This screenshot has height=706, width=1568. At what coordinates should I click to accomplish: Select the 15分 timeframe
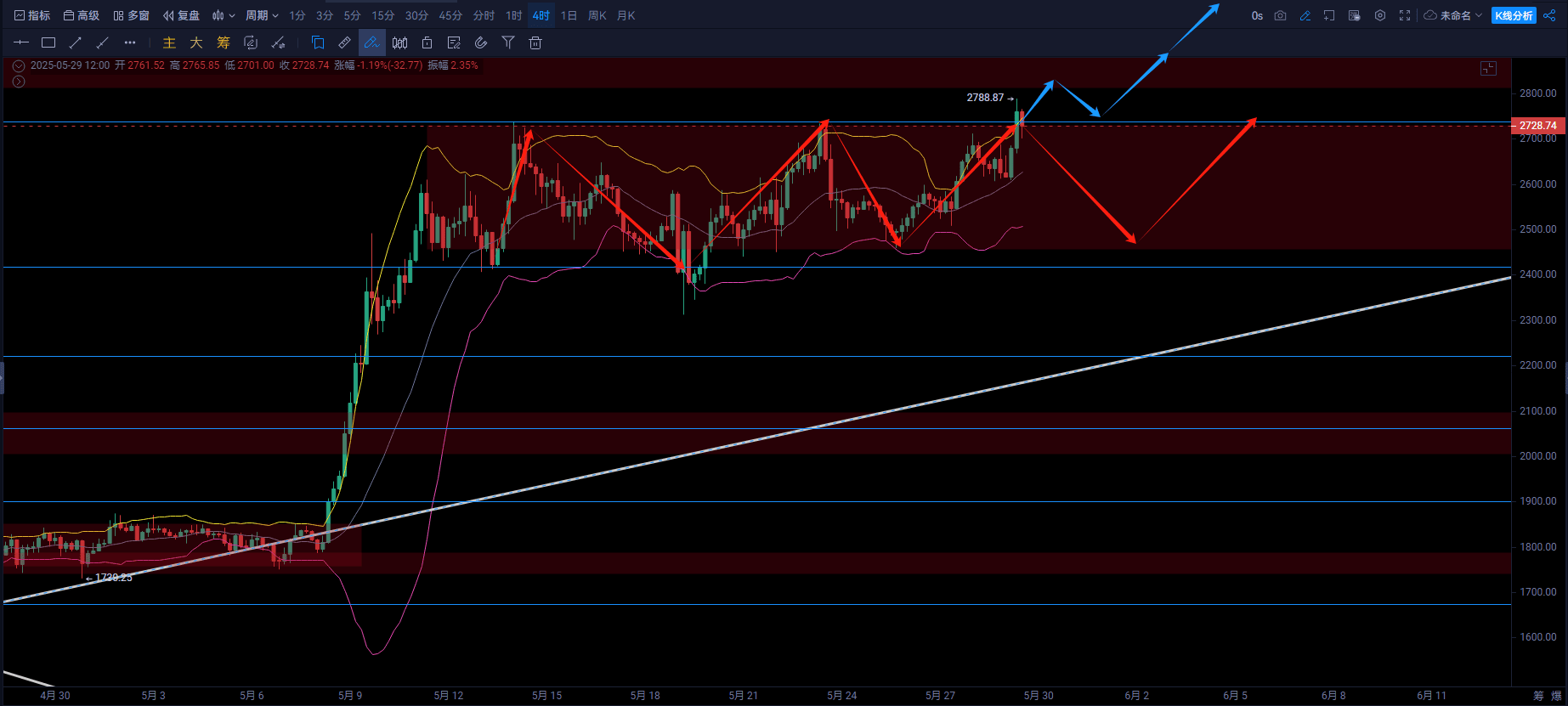point(383,15)
